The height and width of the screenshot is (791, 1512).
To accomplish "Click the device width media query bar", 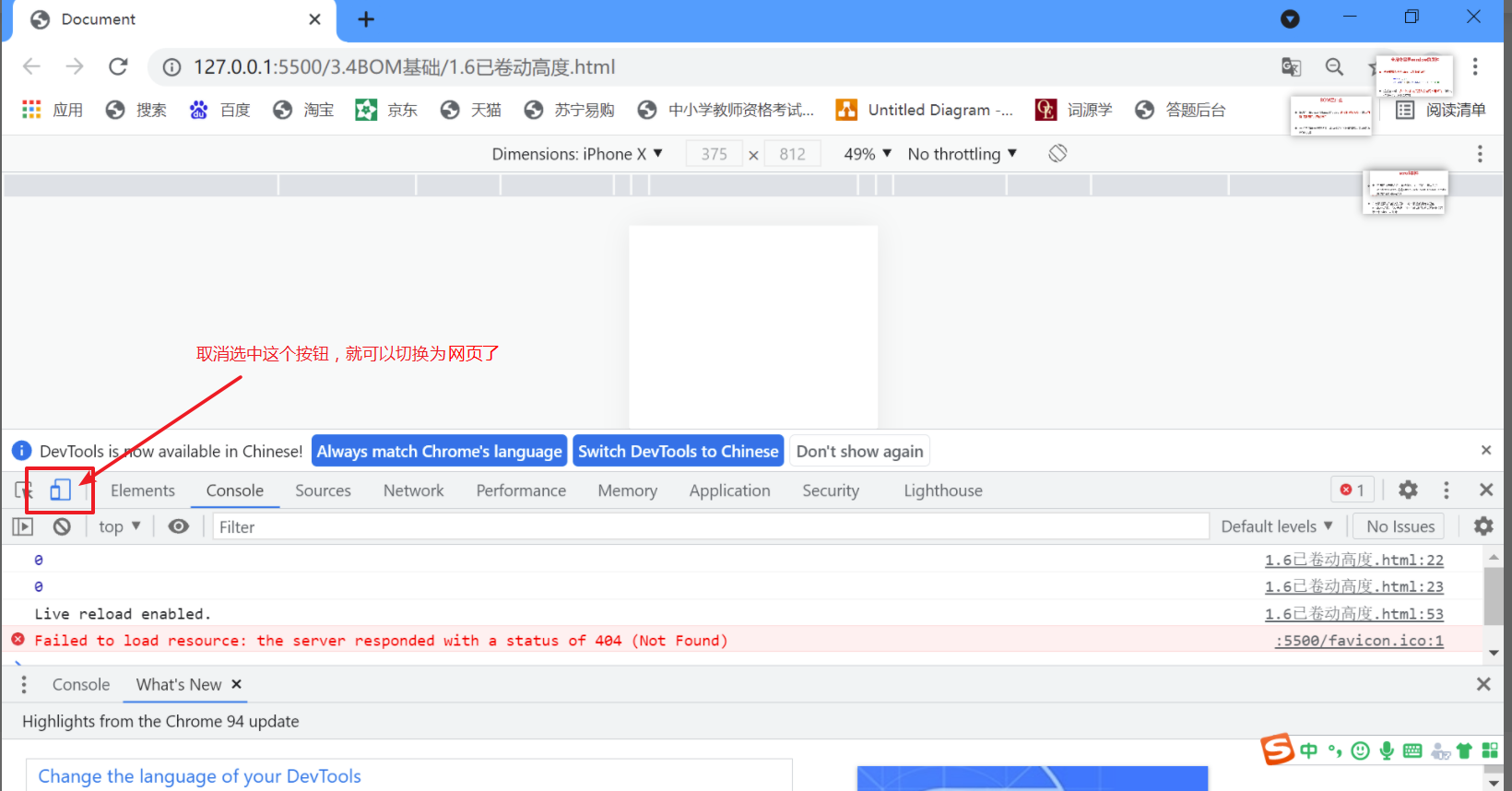I will pyautogui.click(x=753, y=185).
